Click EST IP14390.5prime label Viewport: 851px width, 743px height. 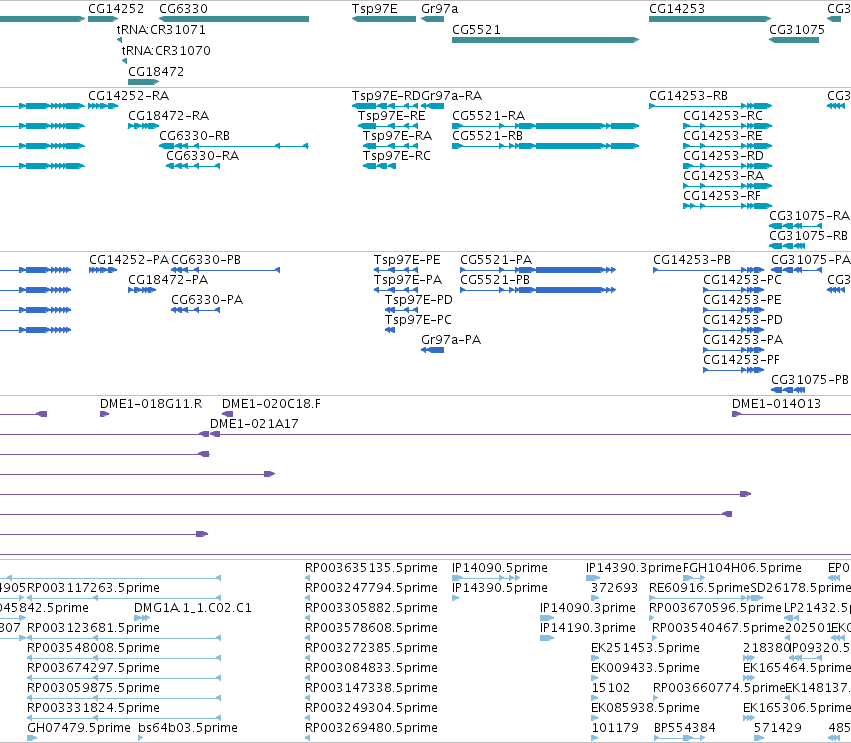(500, 588)
